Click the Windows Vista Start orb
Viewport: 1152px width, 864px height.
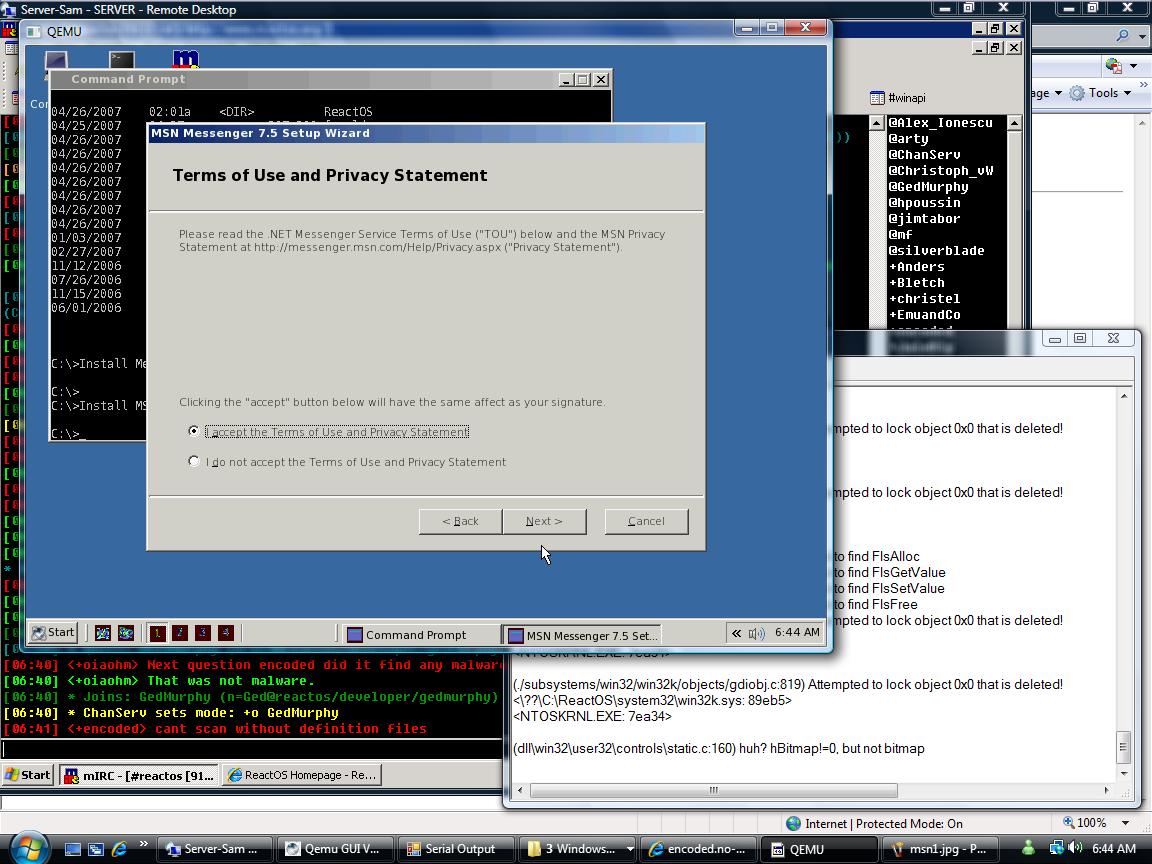point(30,847)
